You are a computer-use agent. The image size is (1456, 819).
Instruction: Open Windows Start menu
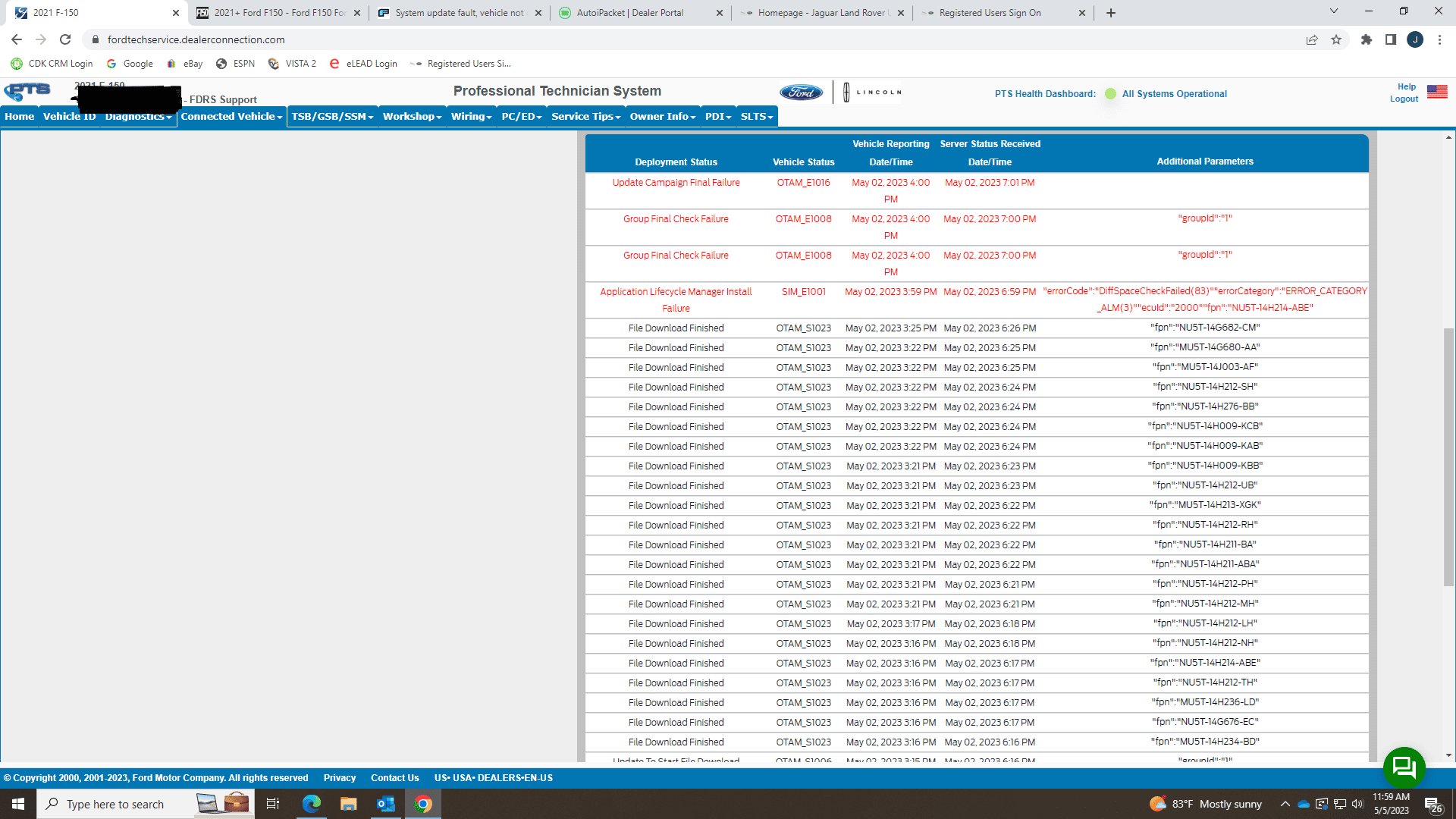(x=18, y=804)
